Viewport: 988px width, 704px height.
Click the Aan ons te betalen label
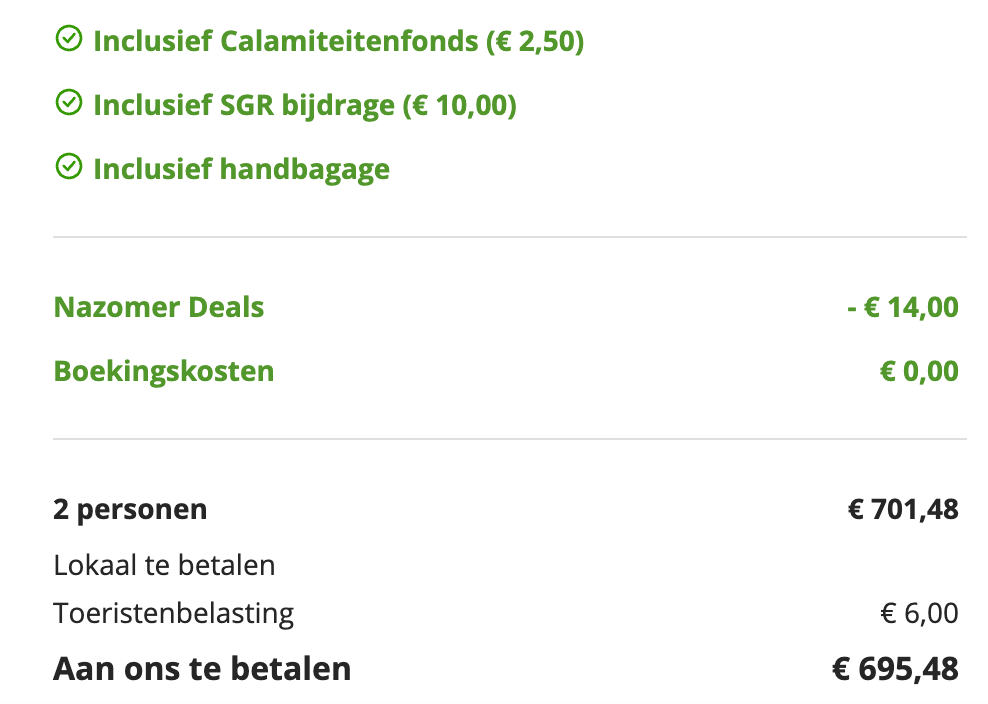tap(202, 668)
